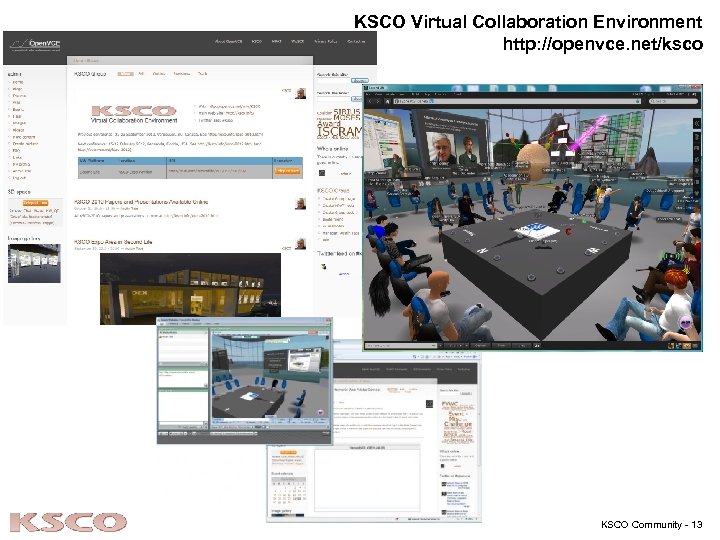
Task: Click the address bar of the Second Life viewer
Action: pyautogui.click(x=517, y=101)
